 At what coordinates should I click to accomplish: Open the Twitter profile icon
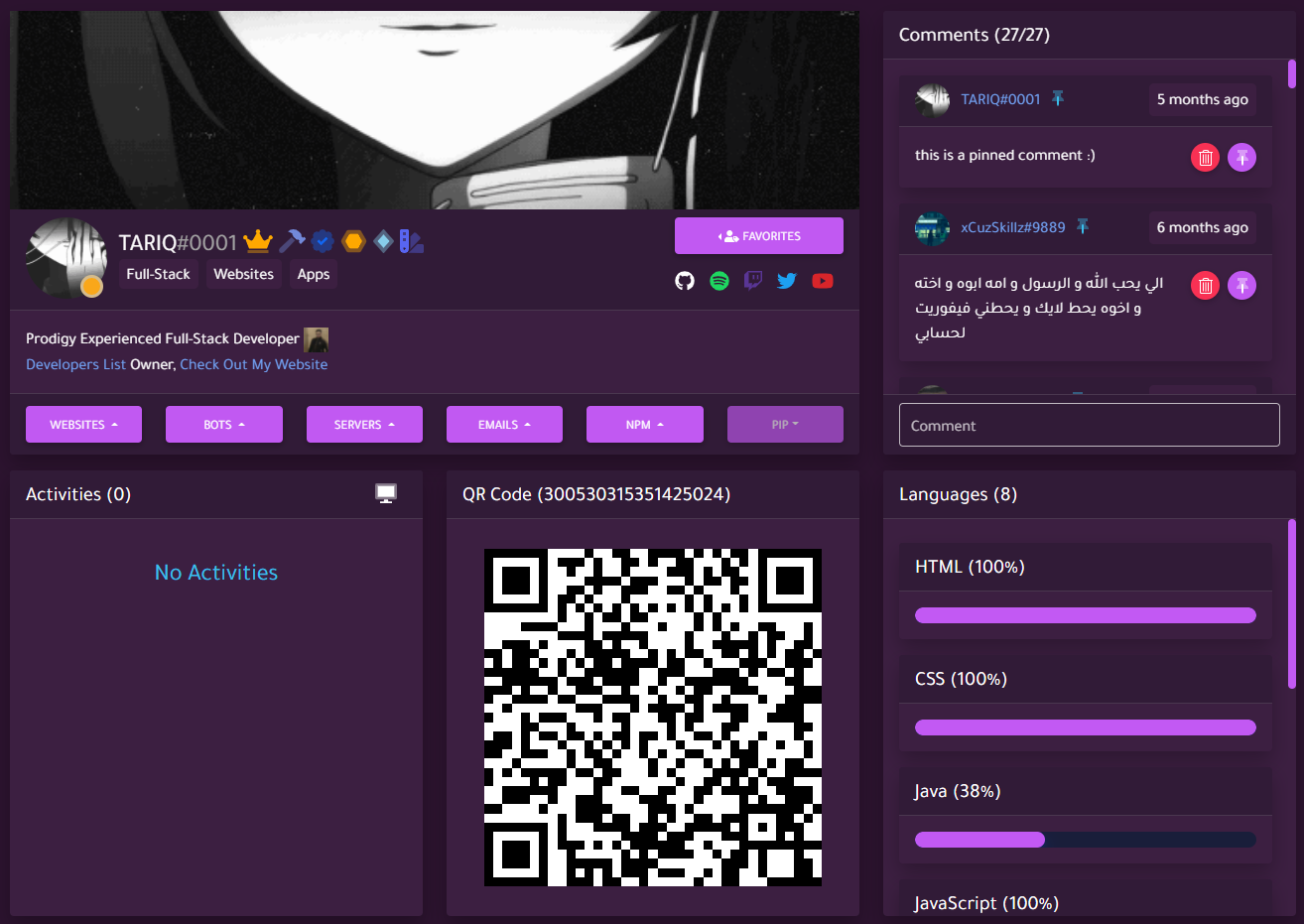(787, 281)
